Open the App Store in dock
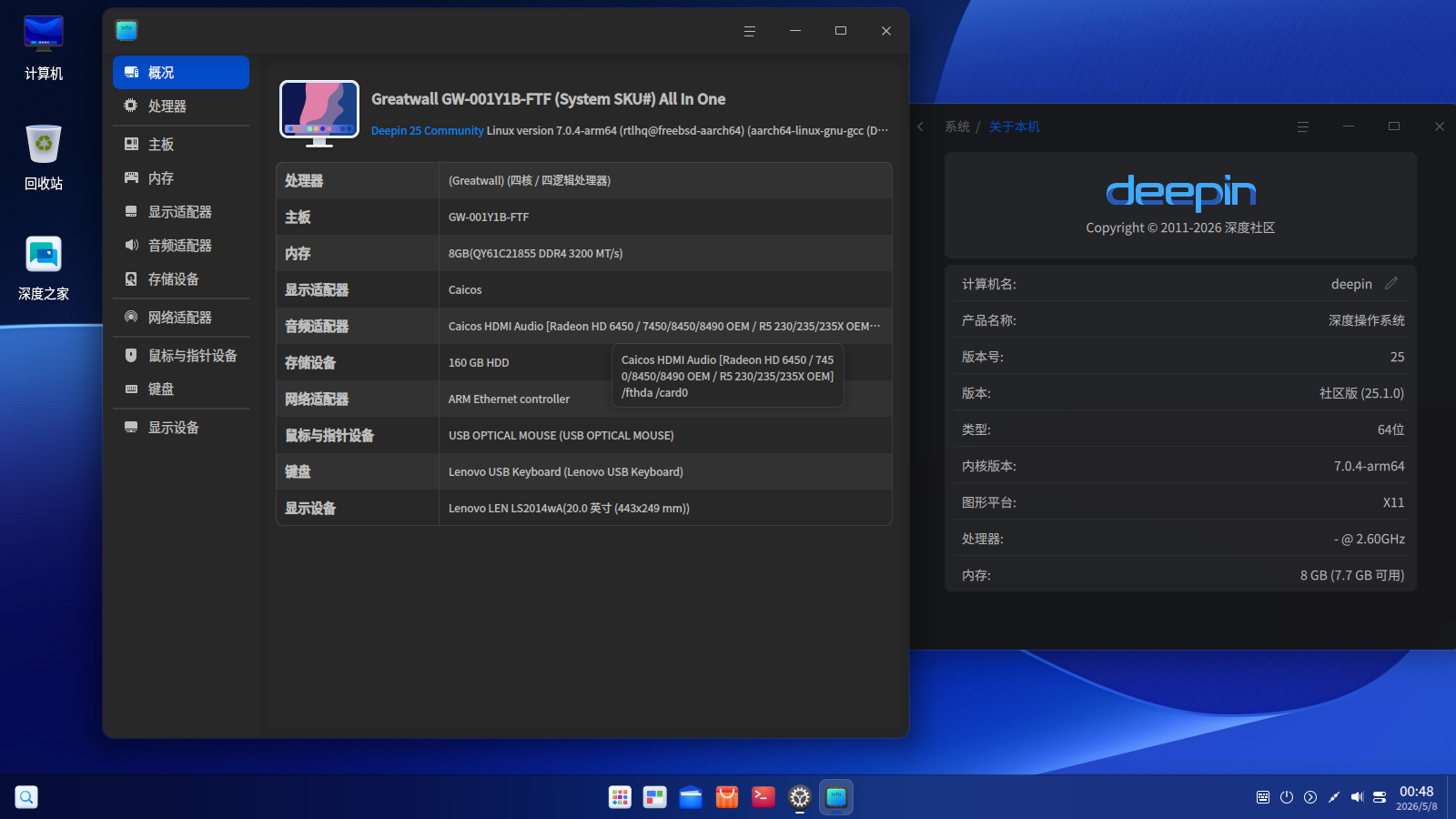Screen dimensions: 1456x819 click(x=727, y=797)
